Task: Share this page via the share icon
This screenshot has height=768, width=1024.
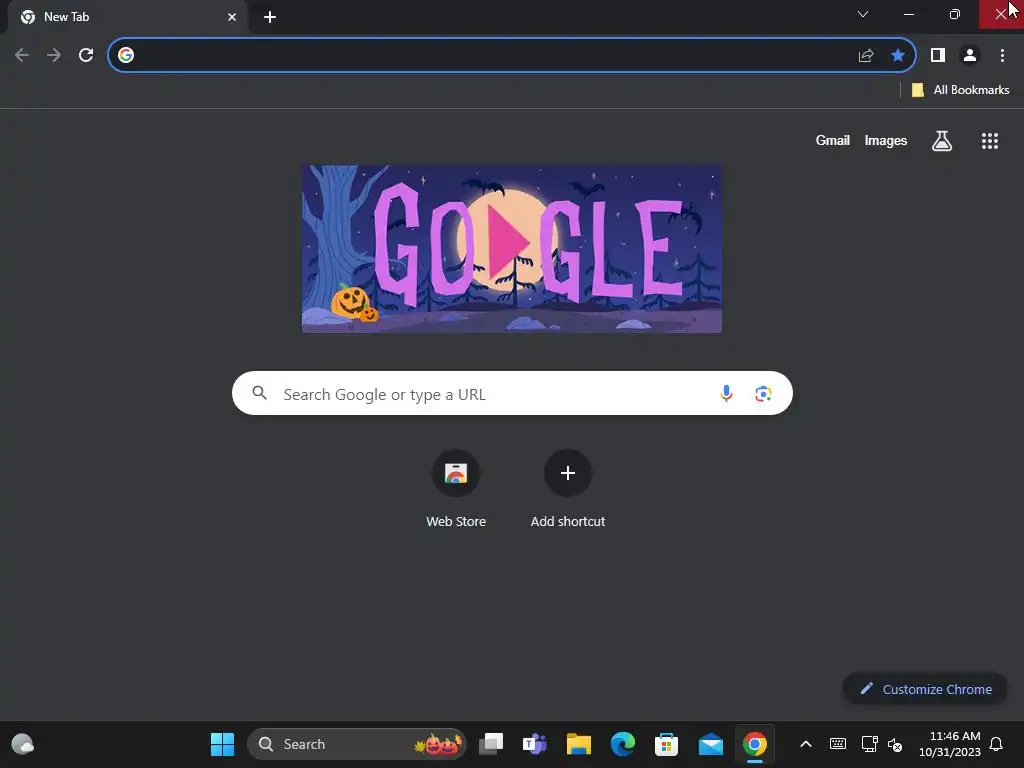Action: 866,56
